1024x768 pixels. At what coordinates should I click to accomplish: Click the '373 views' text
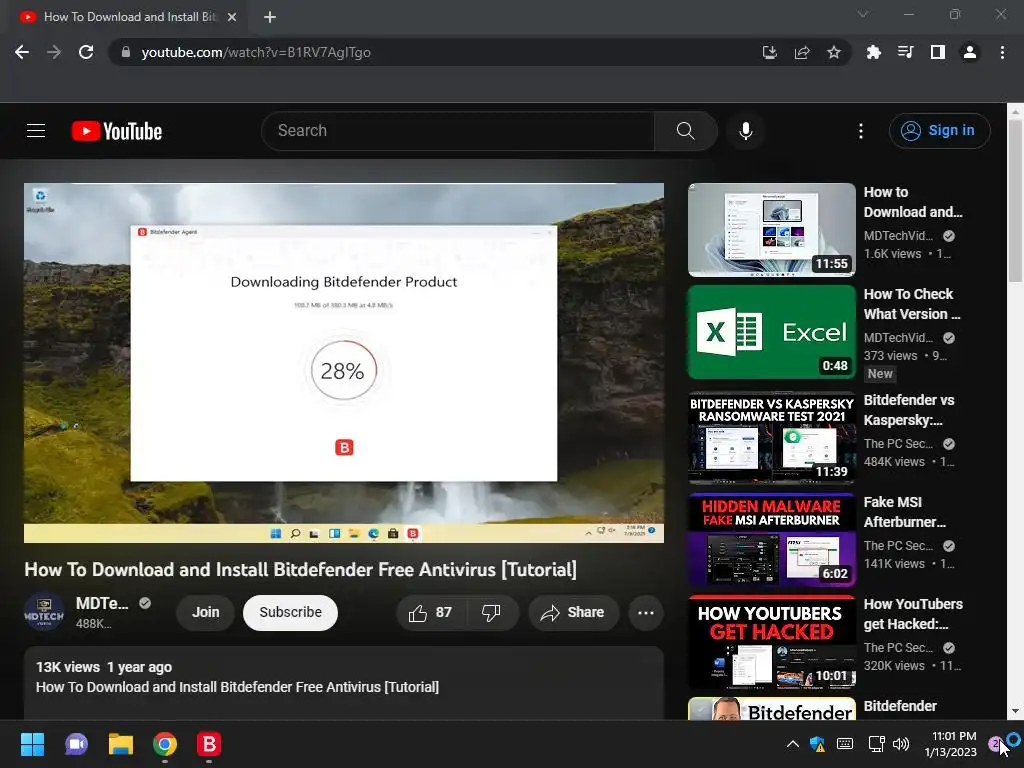tap(890, 356)
